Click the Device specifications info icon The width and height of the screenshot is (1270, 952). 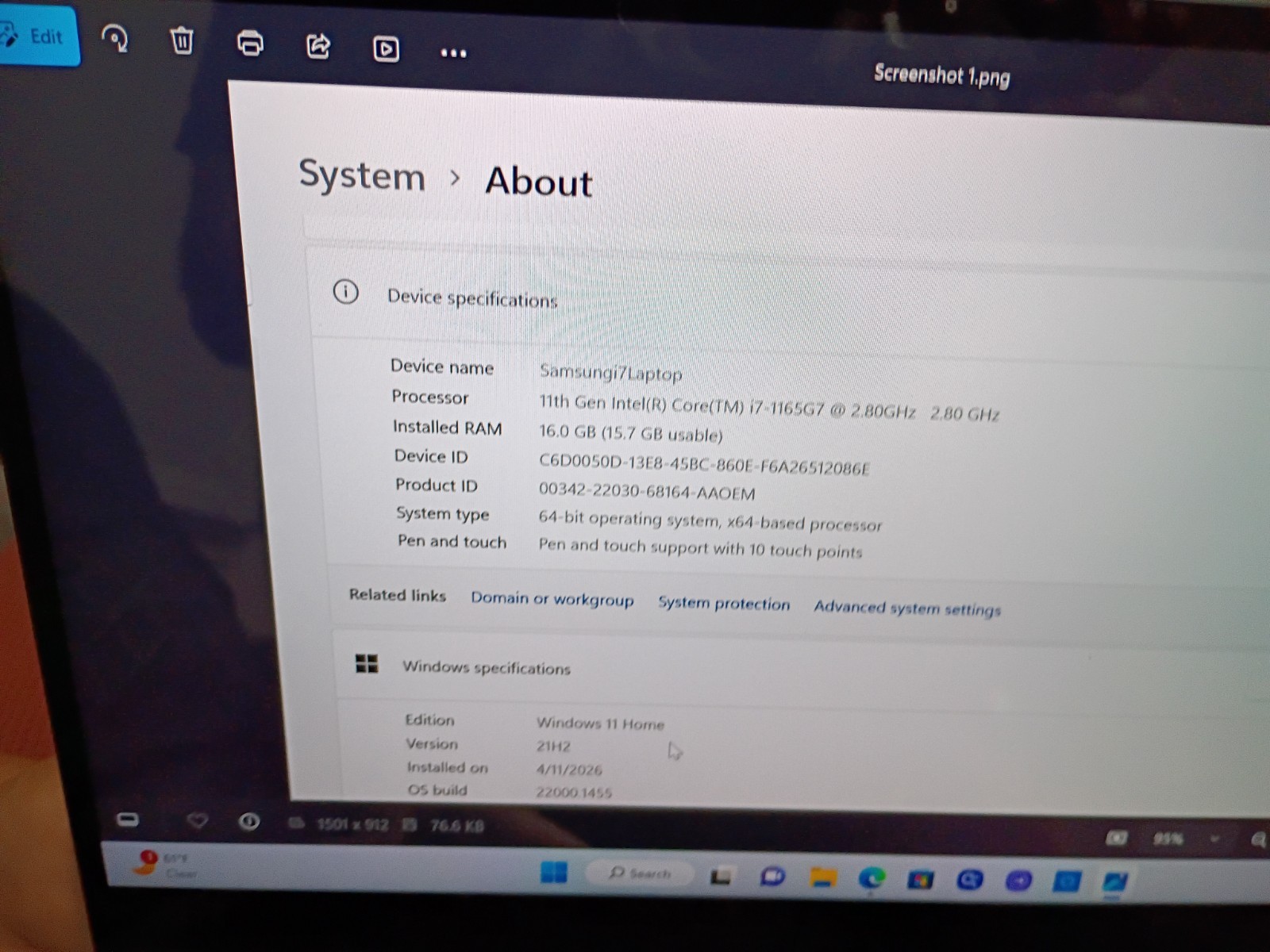click(x=345, y=292)
